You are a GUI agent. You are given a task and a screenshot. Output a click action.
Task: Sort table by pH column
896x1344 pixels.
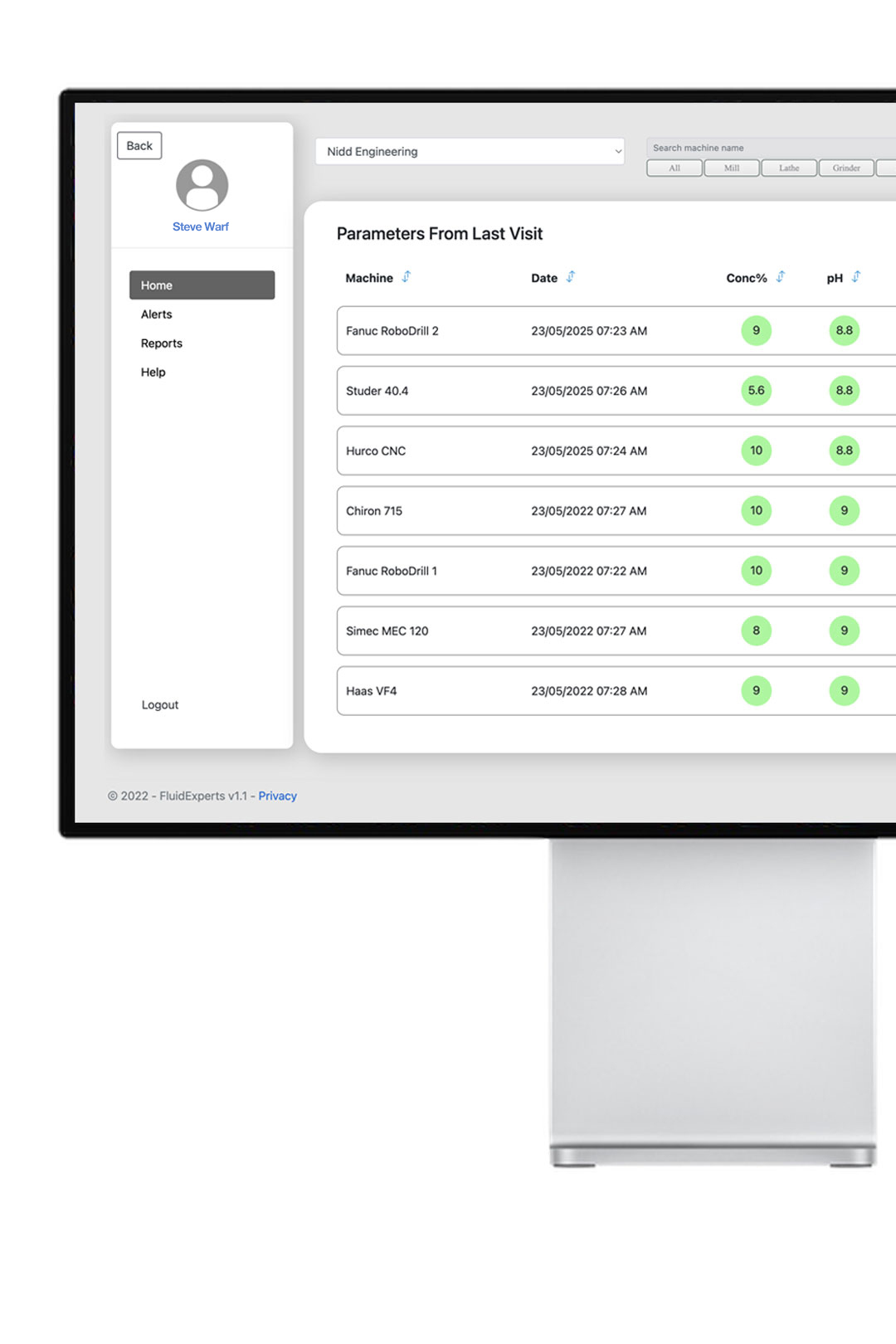point(855,277)
